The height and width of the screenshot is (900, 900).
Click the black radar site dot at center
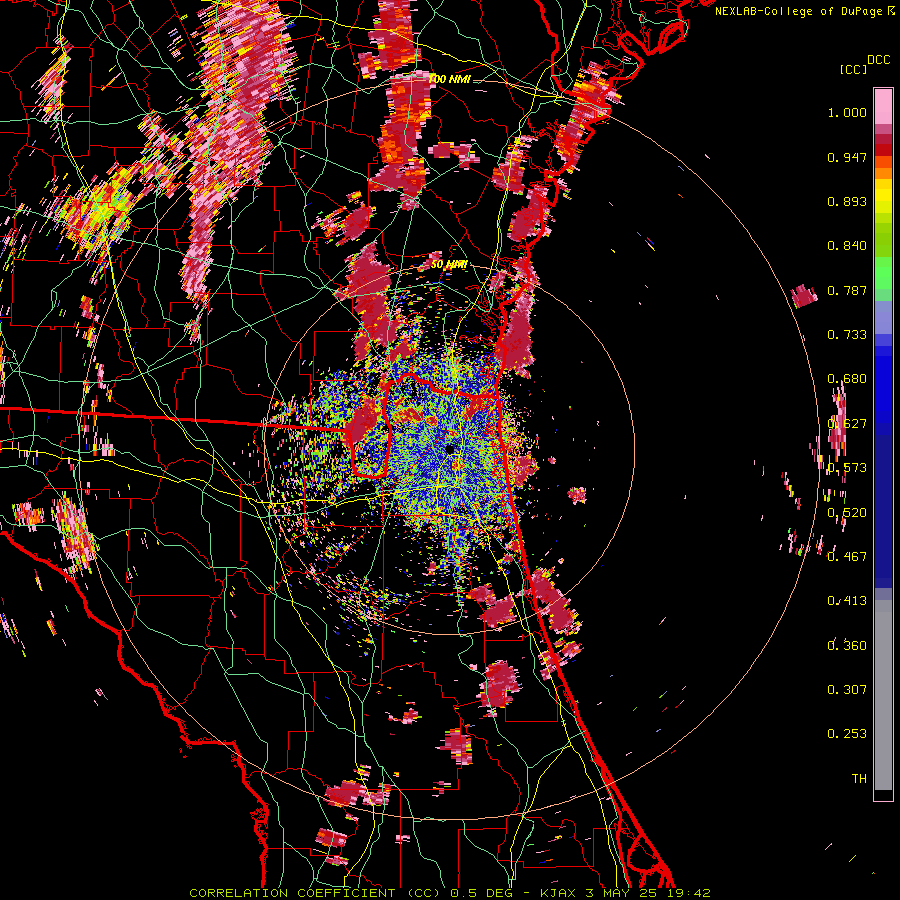pos(449,449)
